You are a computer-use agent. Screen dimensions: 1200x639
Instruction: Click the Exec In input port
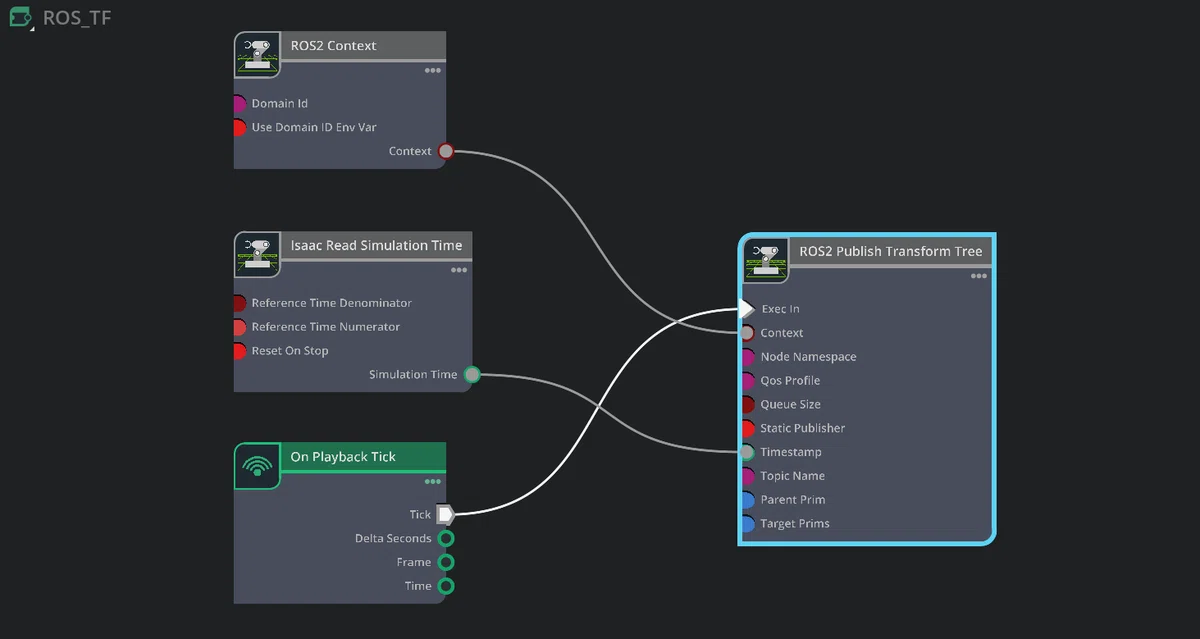746,309
